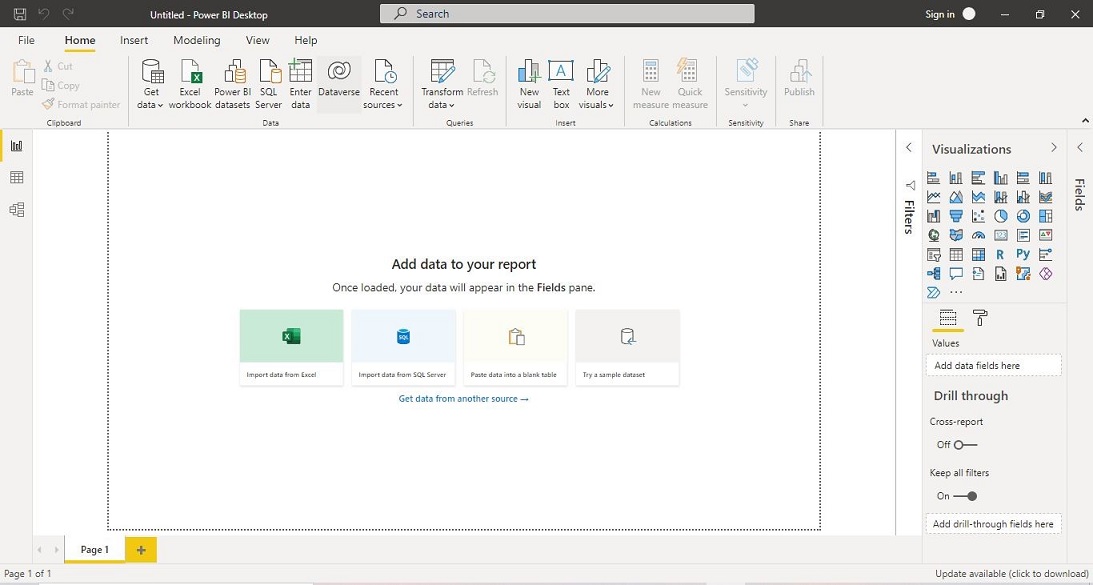This screenshot has width=1093, height=585.
Task: Choose the Line chart visualization
Action: [x=933, y=197]
